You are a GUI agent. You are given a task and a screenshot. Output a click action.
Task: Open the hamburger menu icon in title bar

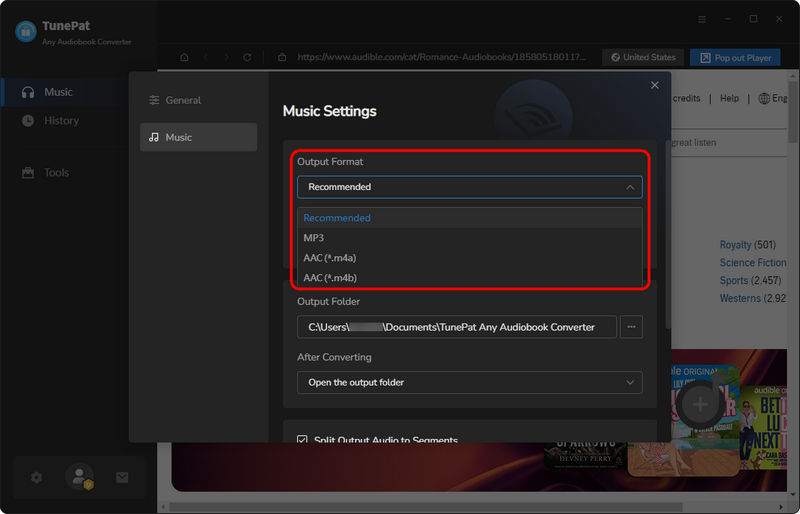click(702, 19)
